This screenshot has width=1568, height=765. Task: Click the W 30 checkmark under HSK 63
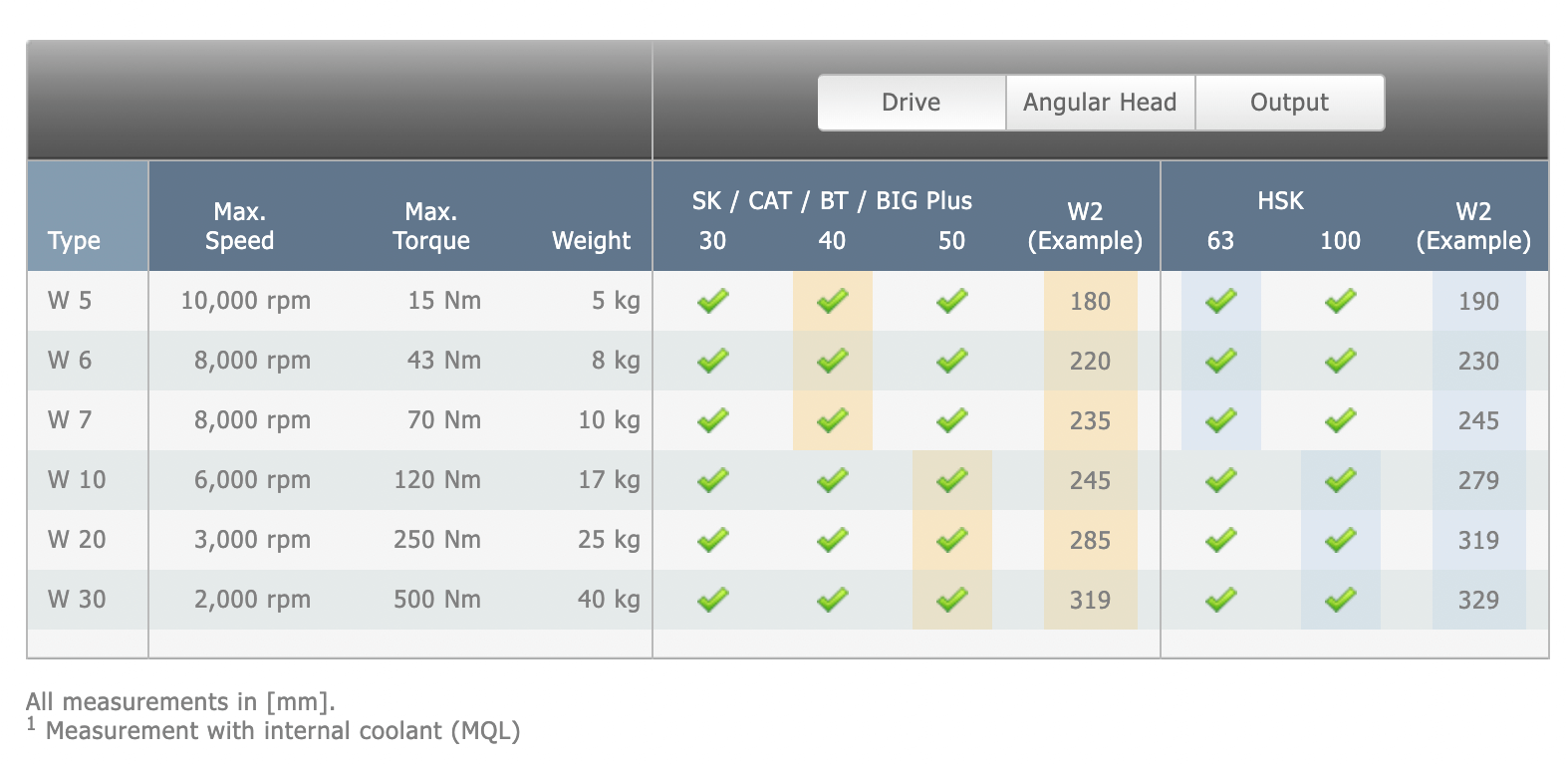(x=1221, y=600)
